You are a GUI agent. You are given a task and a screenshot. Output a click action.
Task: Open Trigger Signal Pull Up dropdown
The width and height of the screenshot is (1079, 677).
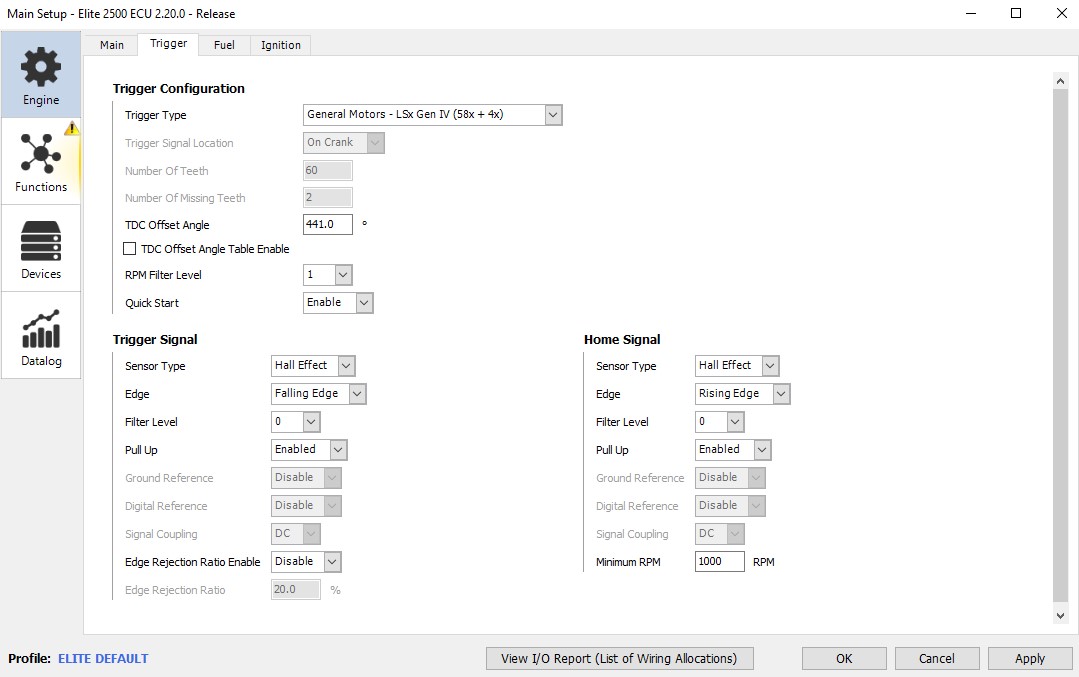[x=309, y=450]
